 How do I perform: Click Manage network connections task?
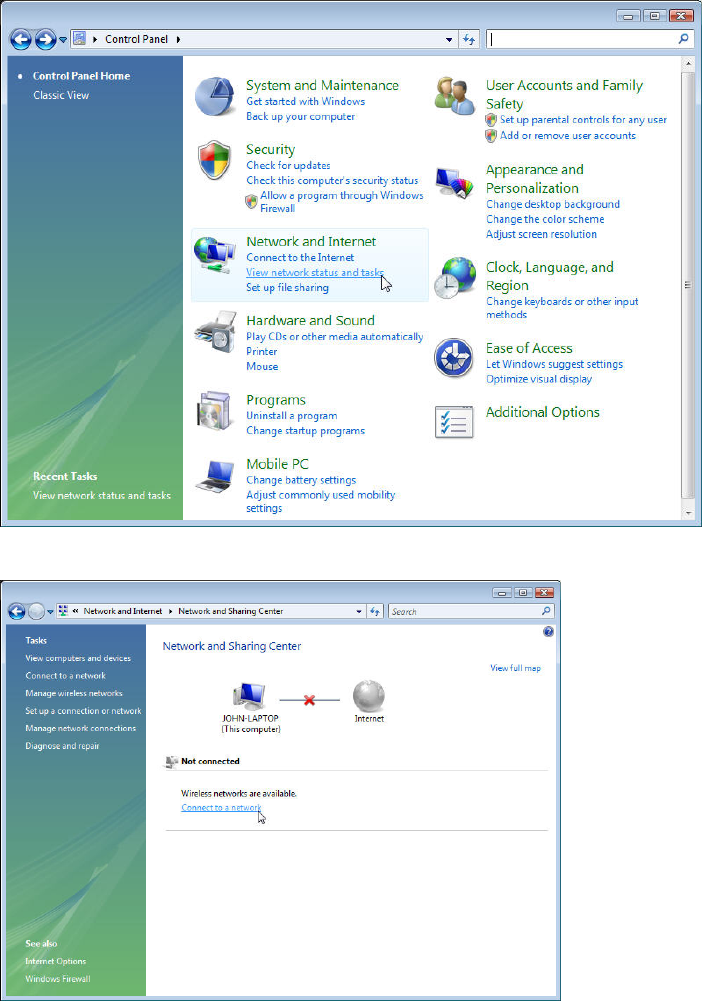point(80,728)
